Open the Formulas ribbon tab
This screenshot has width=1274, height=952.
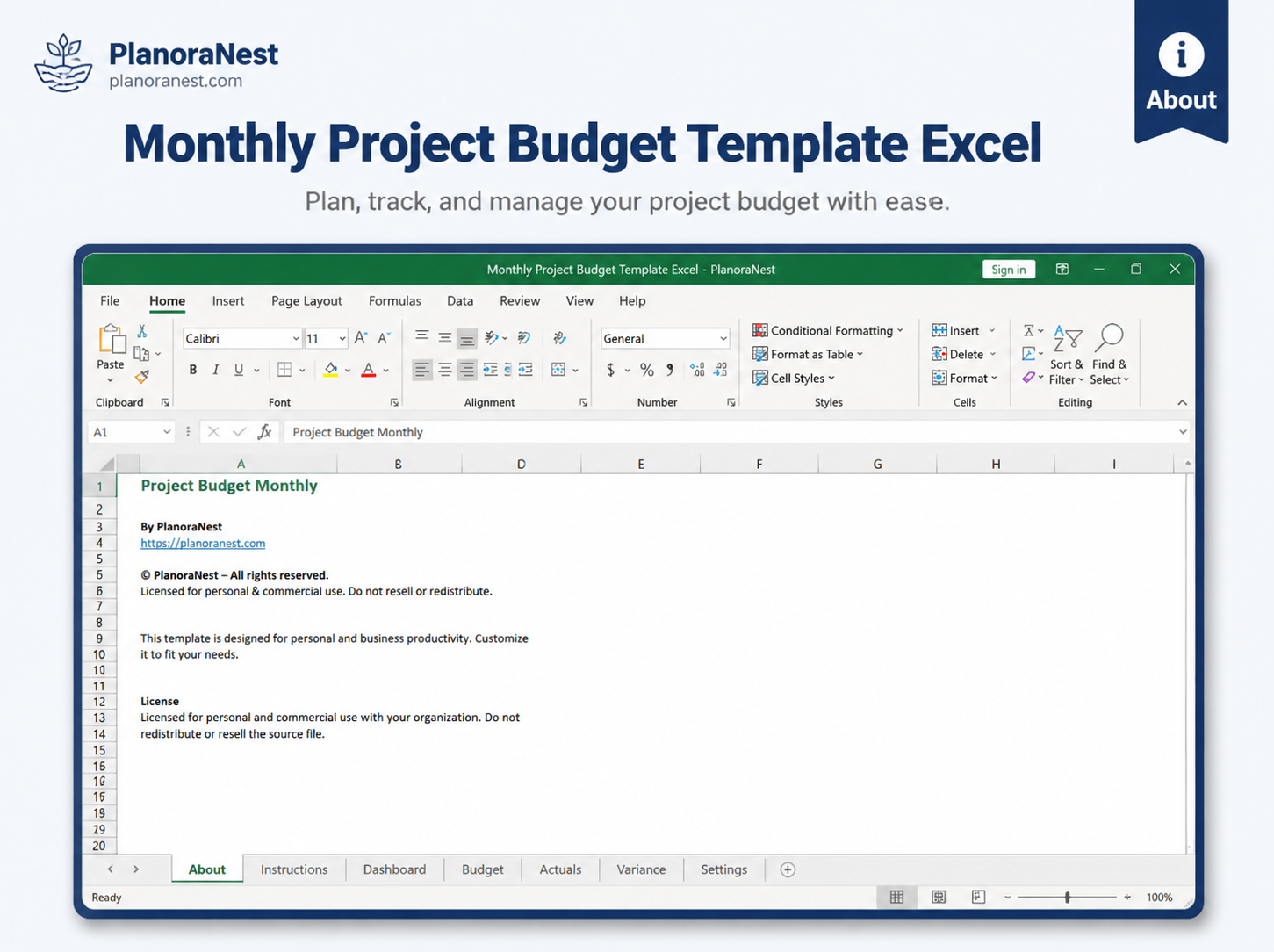(395, 300)
